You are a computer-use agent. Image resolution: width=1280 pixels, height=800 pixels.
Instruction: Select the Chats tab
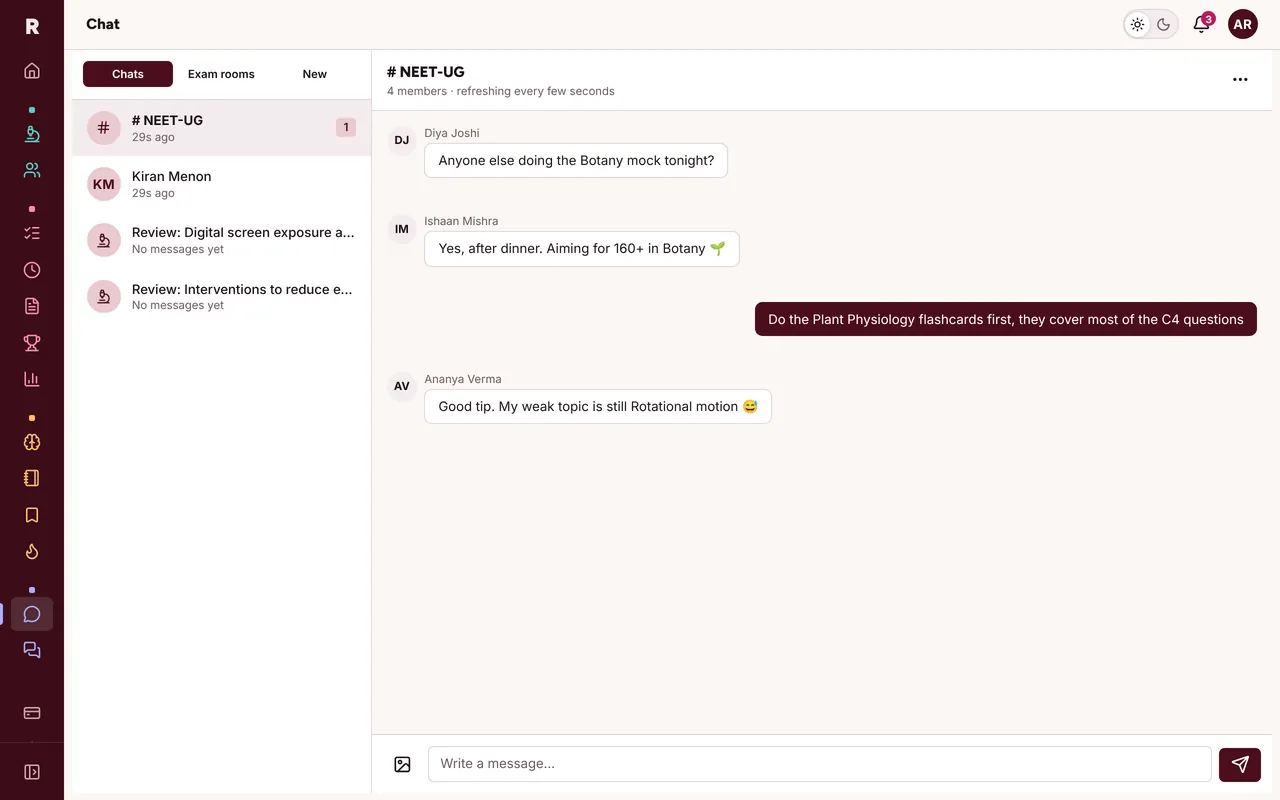point(128,74)
